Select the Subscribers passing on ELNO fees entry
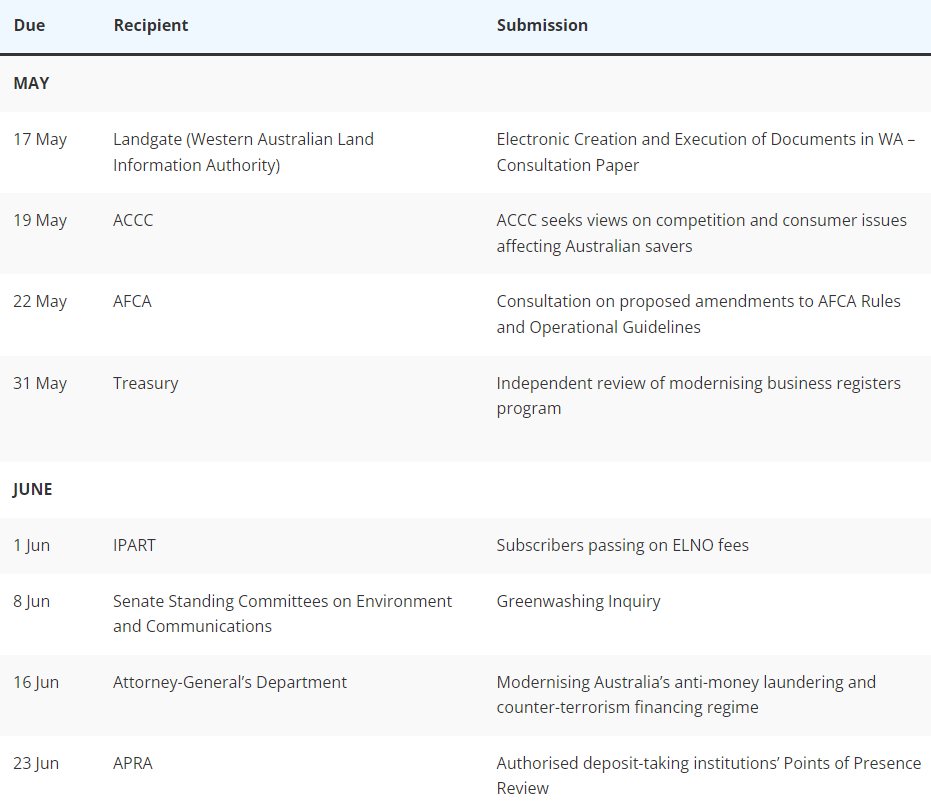Screen dimensions: 931x803 pos(622,545)
